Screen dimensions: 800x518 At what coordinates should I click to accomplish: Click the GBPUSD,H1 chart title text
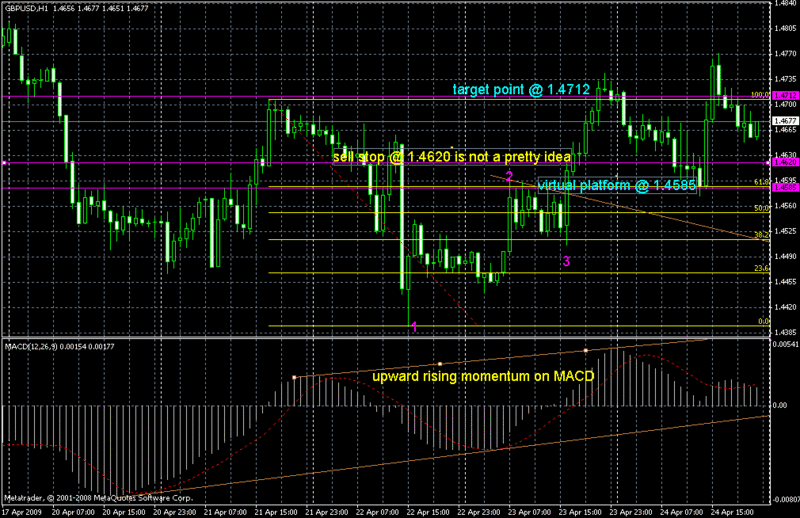[27, 8]
